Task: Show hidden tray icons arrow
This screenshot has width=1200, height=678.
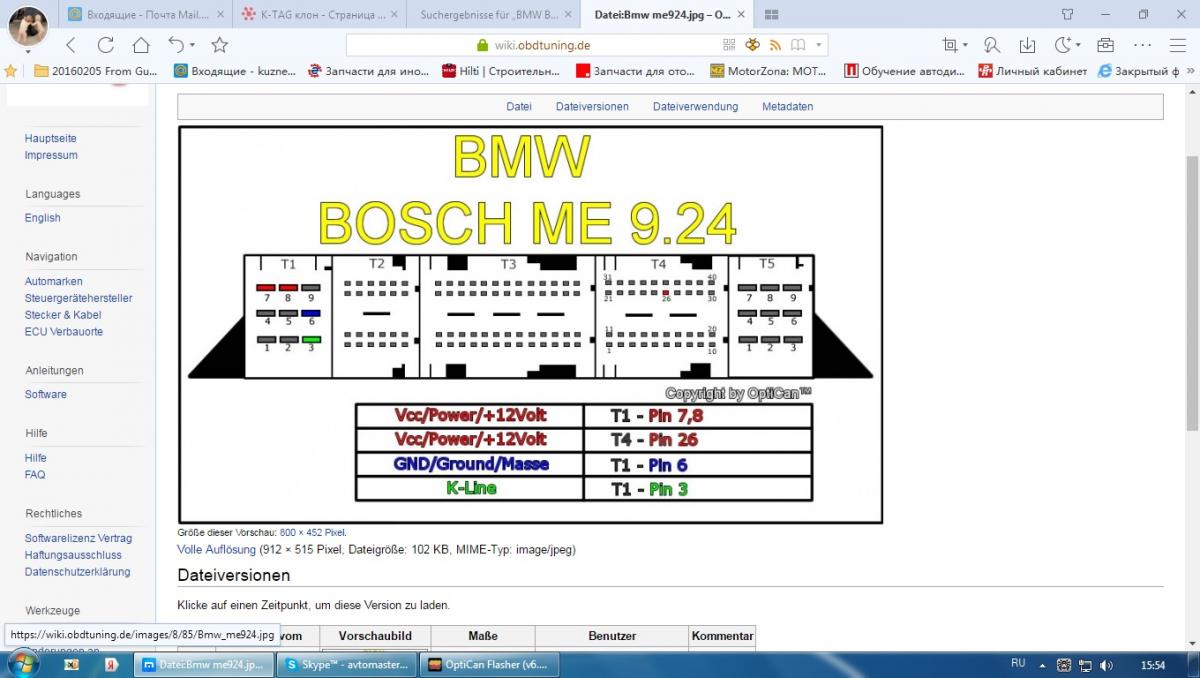Action: [1044, 664]
